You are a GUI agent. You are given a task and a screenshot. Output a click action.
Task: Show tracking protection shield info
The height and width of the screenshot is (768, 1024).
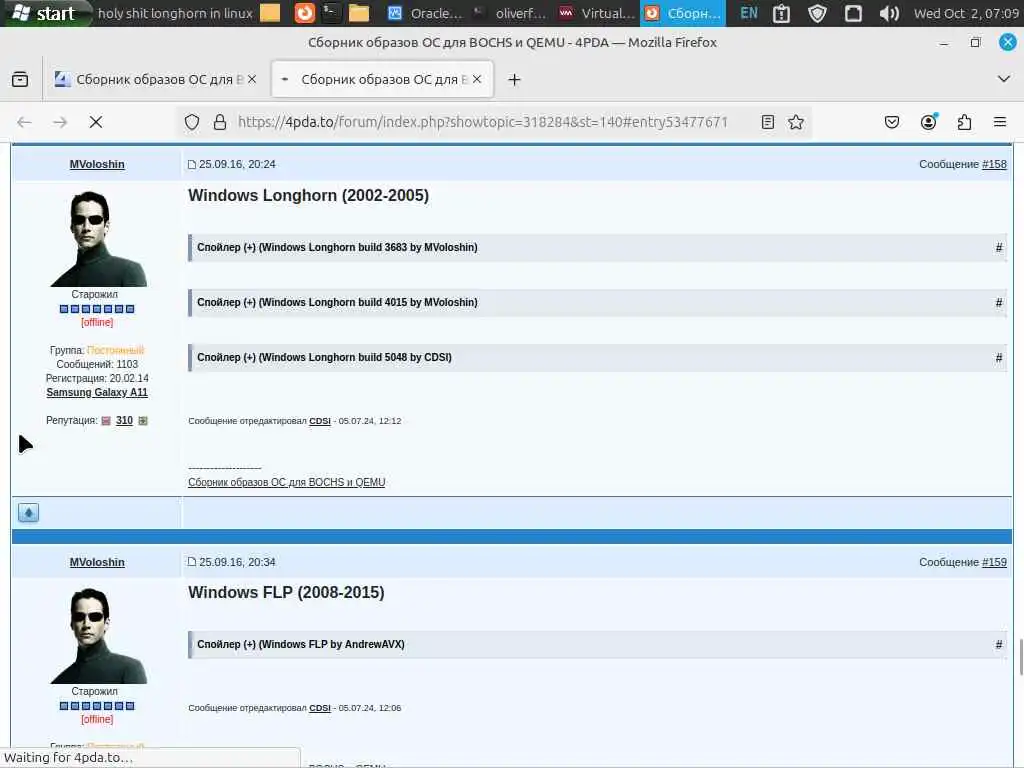click(x=192, y=122)
